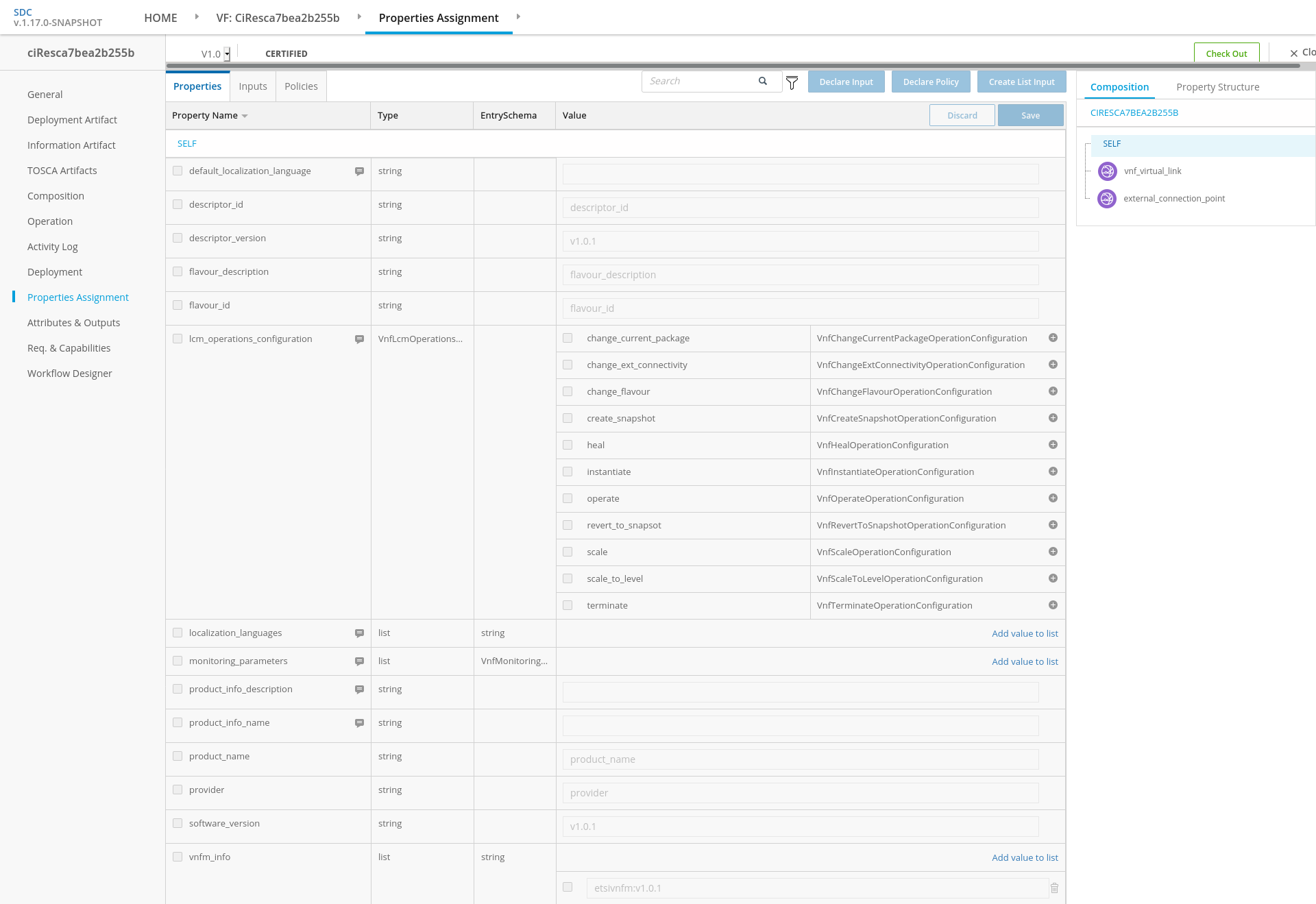The image size is (1316, 904).
Task: Check the default_localization_language property
Action: 178,171
